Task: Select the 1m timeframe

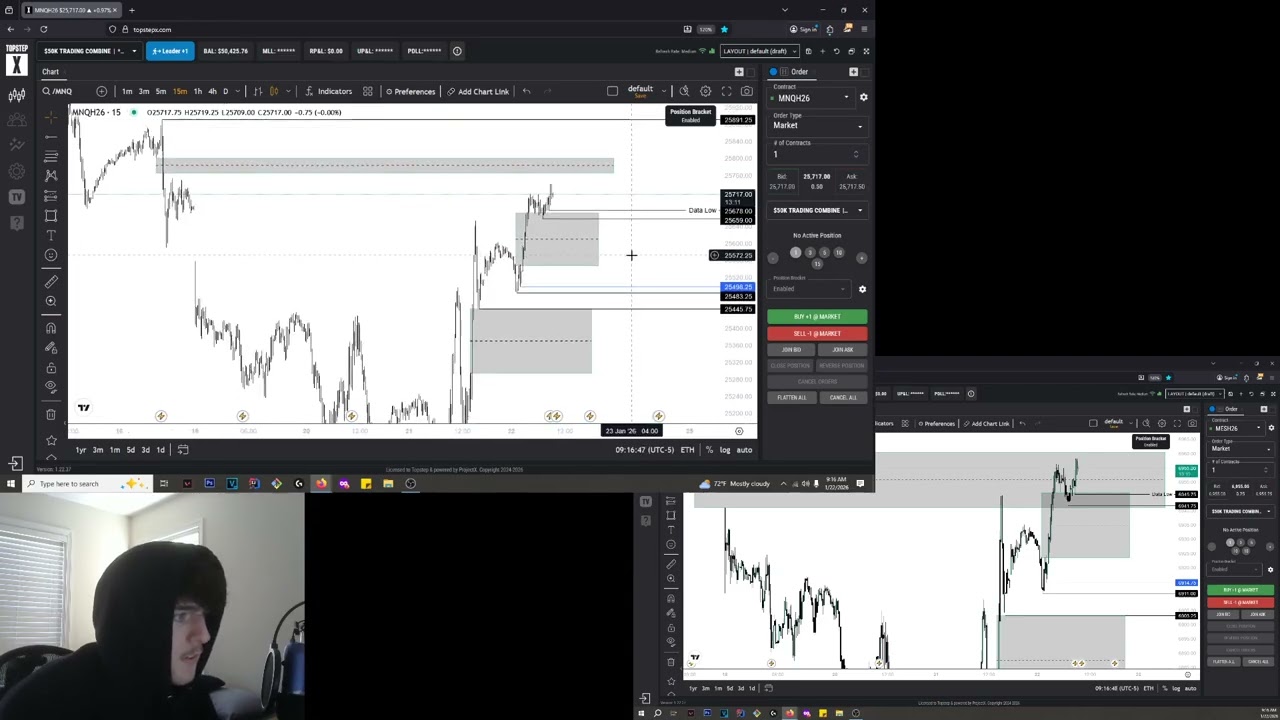Action: [127, 91]
